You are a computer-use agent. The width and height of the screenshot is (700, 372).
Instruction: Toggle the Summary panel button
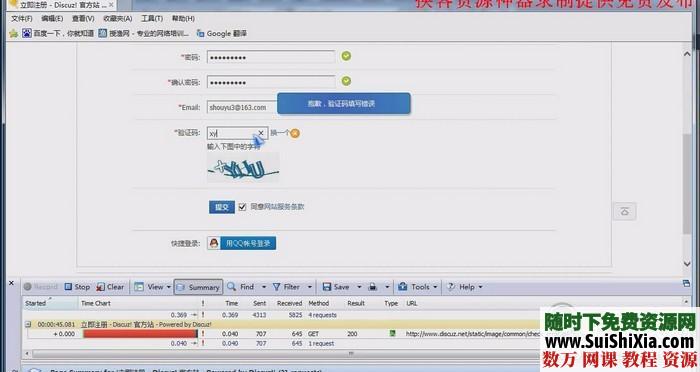point(198,287)
